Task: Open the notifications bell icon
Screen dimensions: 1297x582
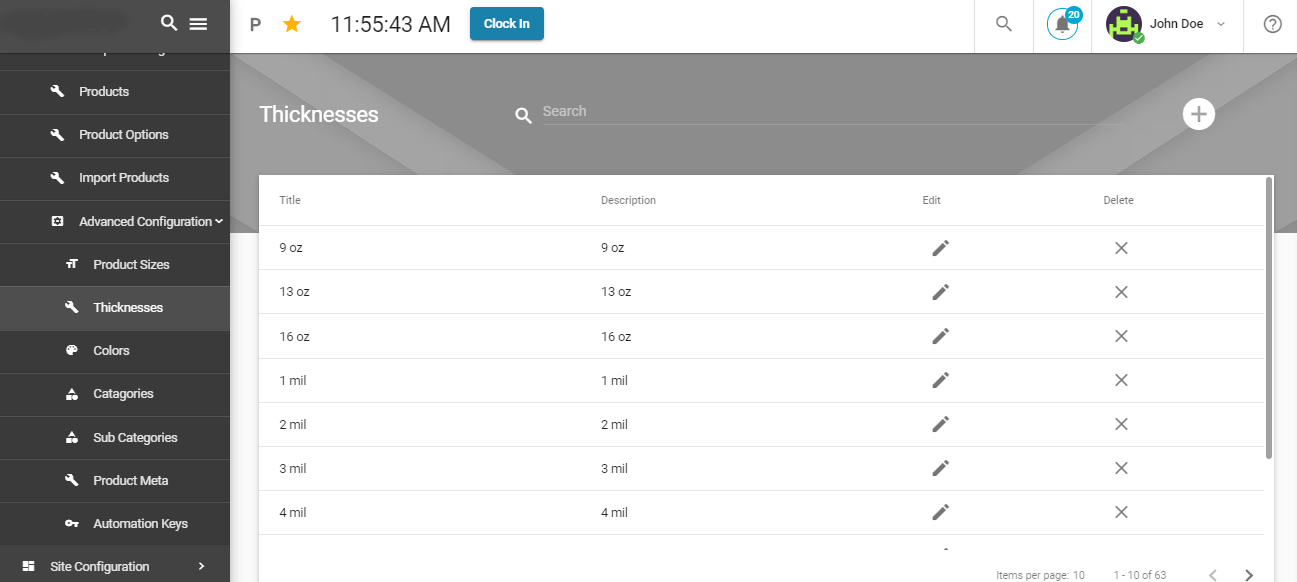Action: pyautogui.click(x=1062, y=25)
